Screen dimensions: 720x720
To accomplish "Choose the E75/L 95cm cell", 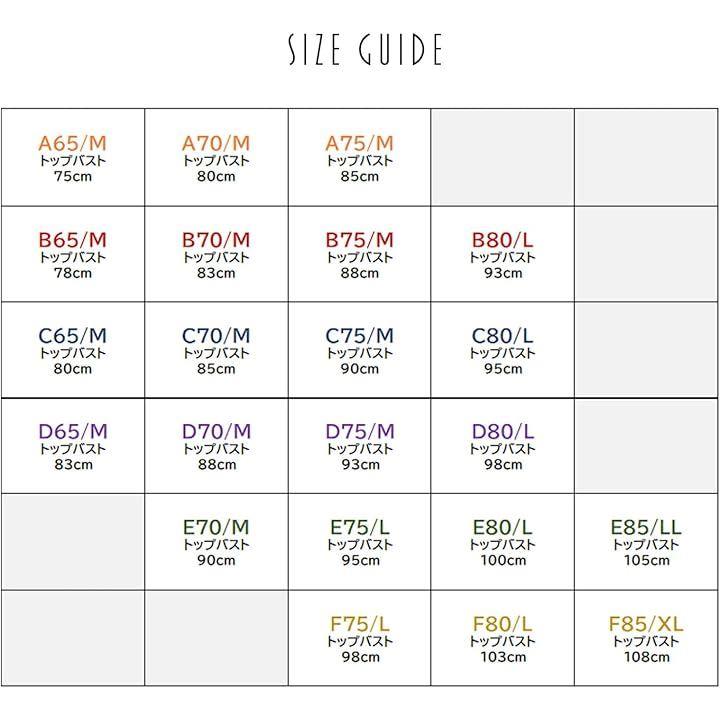I will coord(360,542).
